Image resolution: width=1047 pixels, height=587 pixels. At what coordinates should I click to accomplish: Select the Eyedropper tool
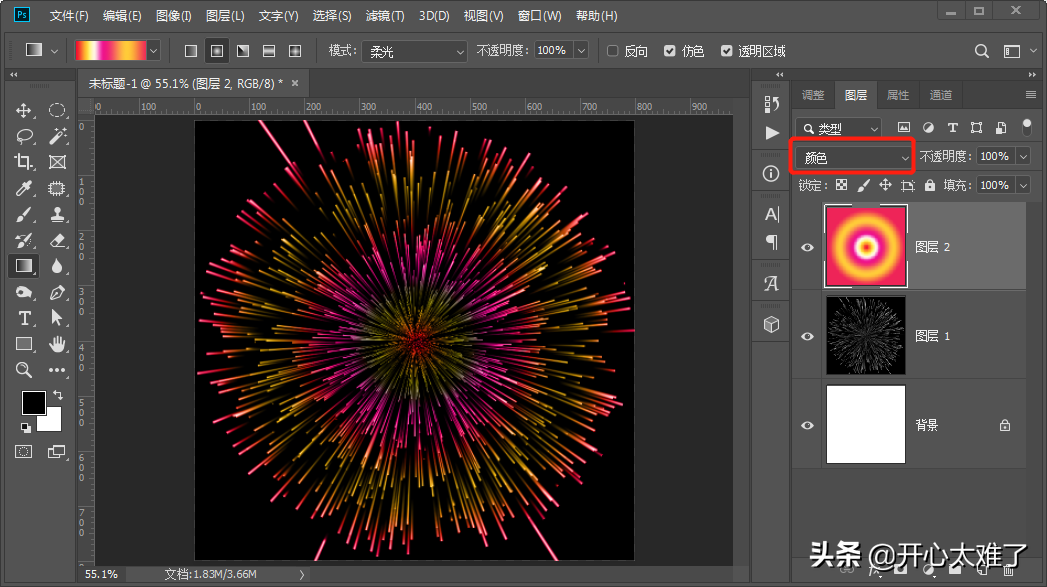point(23,188)
